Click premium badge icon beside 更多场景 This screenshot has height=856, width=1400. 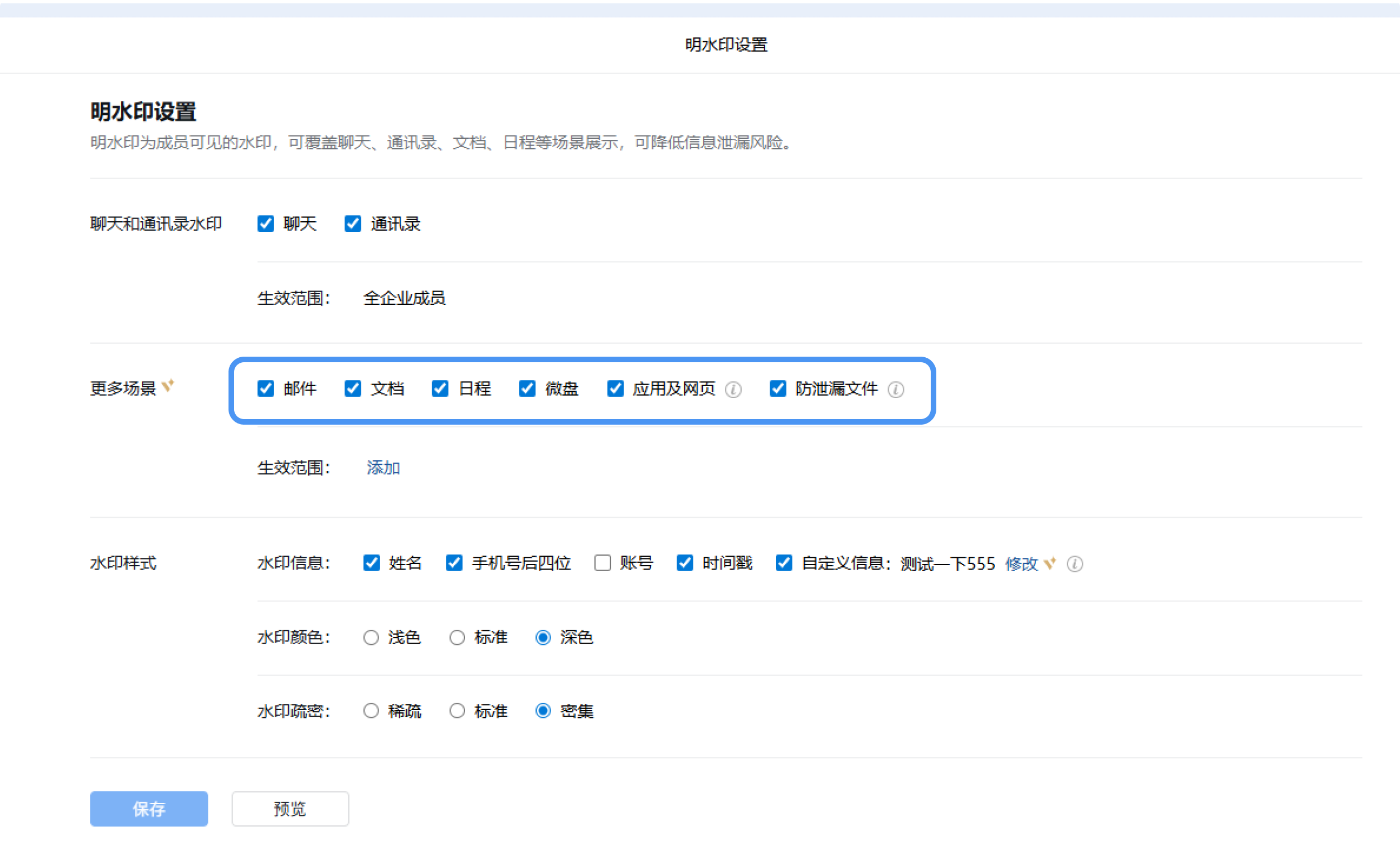click(168, 386)
